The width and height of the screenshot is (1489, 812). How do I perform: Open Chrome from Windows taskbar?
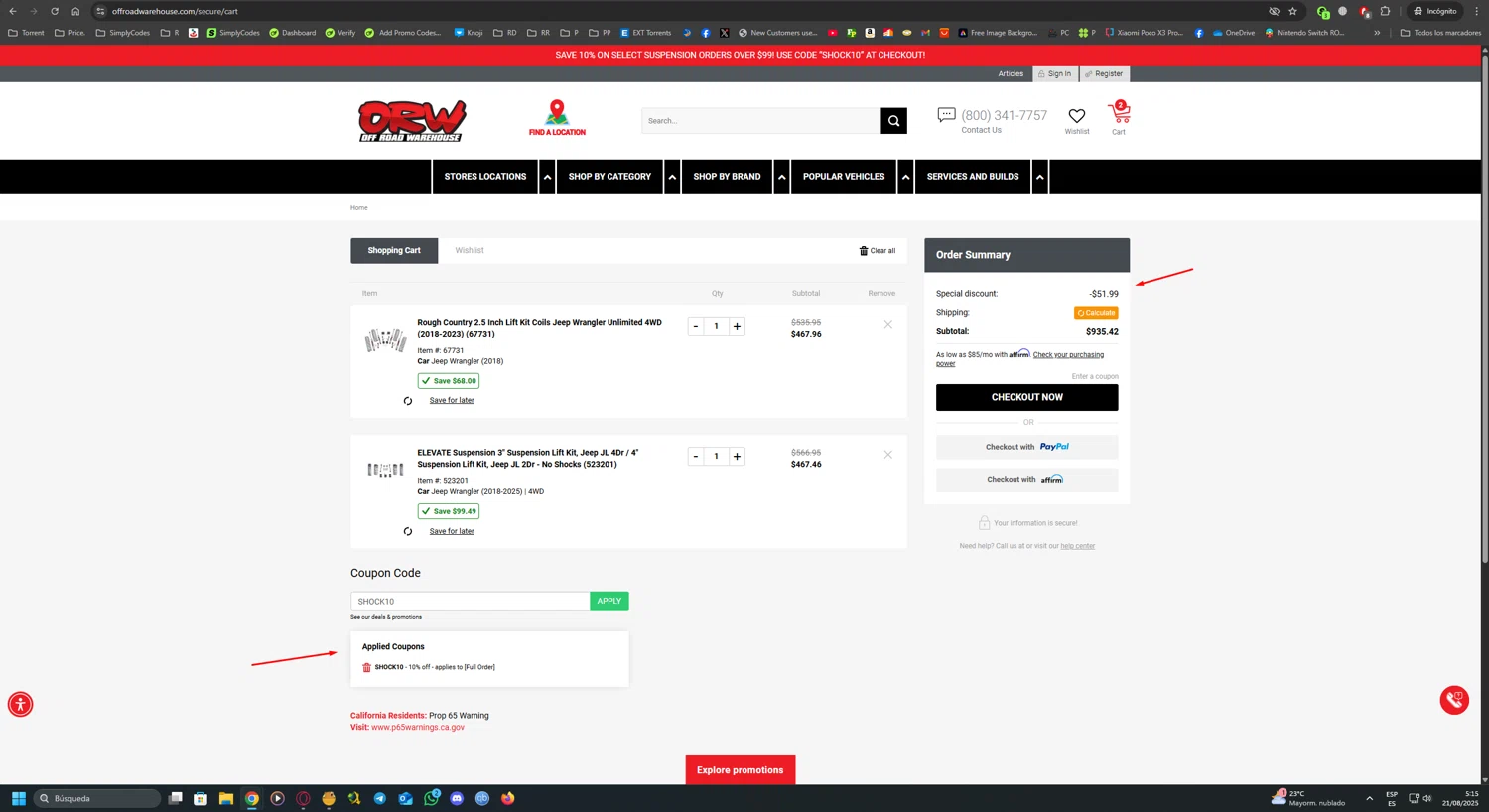[252, 798]
